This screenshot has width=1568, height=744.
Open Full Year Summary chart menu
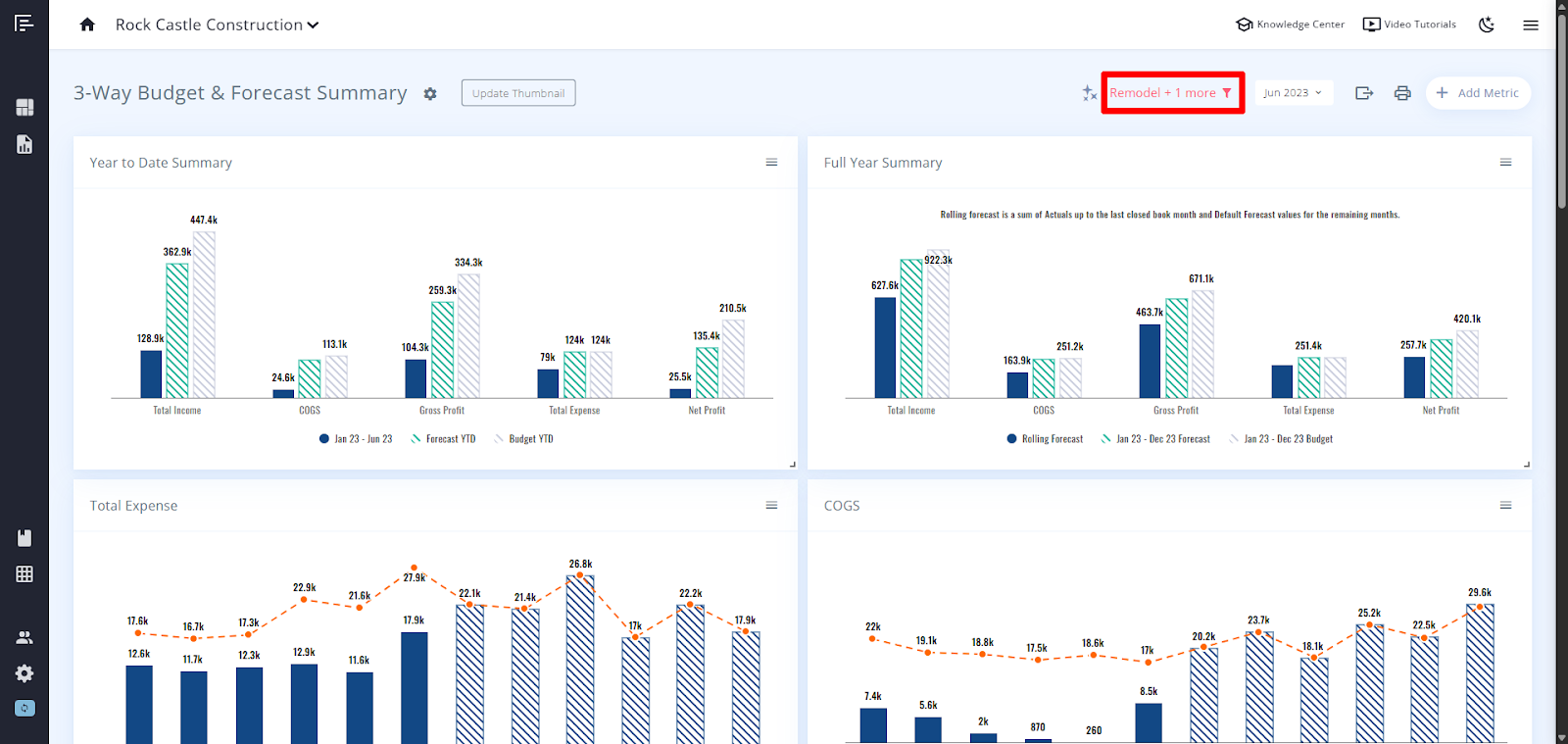pos(1505,163)
